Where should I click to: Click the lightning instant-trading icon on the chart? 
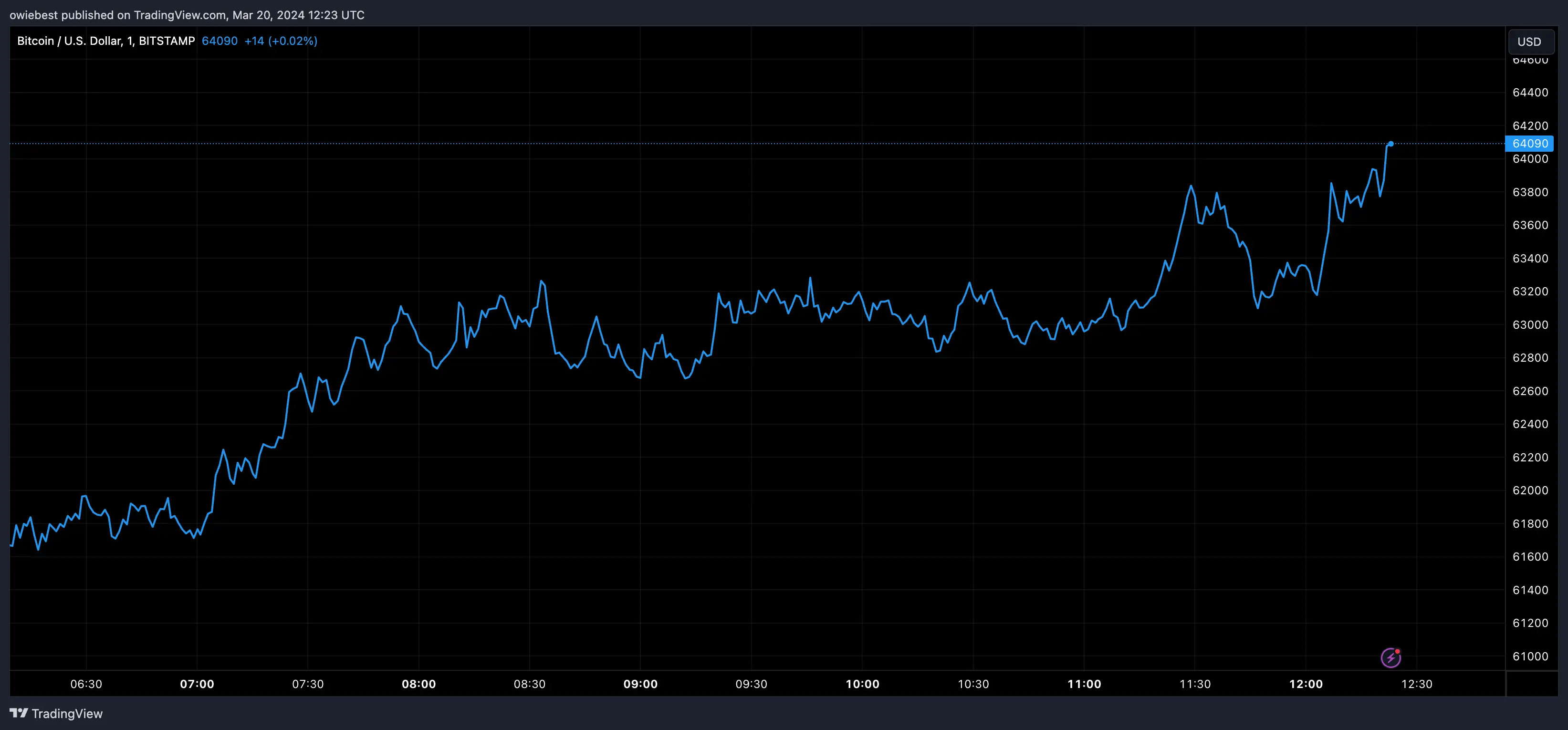pyautogui.click(x=1391, y=657)
